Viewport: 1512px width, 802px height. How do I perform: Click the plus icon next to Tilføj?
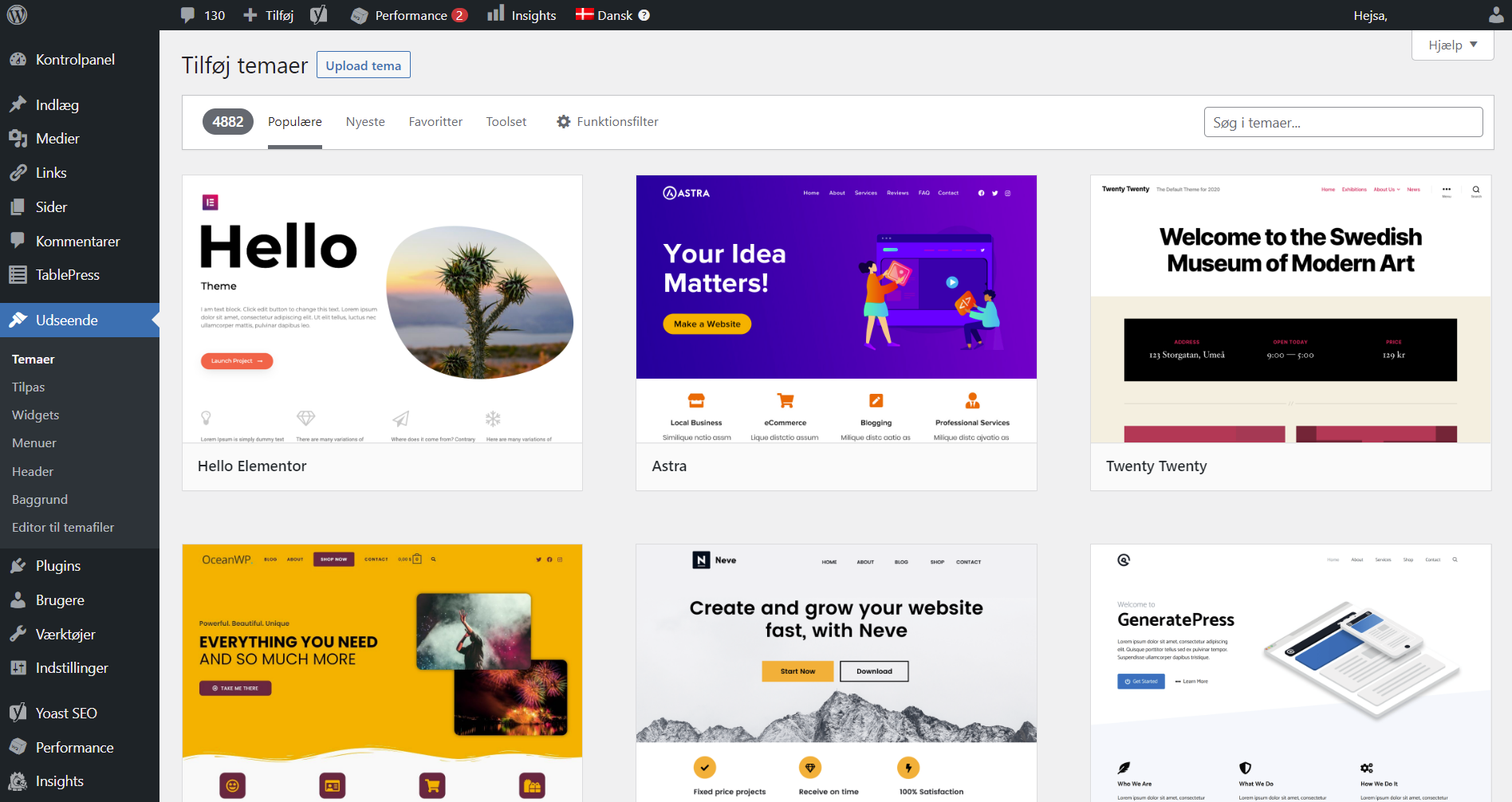point(250,15)
